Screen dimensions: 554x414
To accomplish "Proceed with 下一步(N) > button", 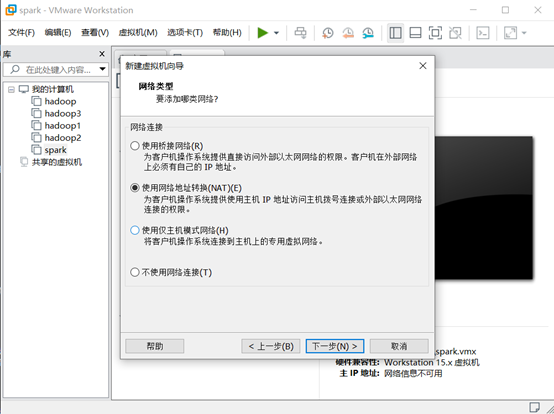I will (335, 346).
